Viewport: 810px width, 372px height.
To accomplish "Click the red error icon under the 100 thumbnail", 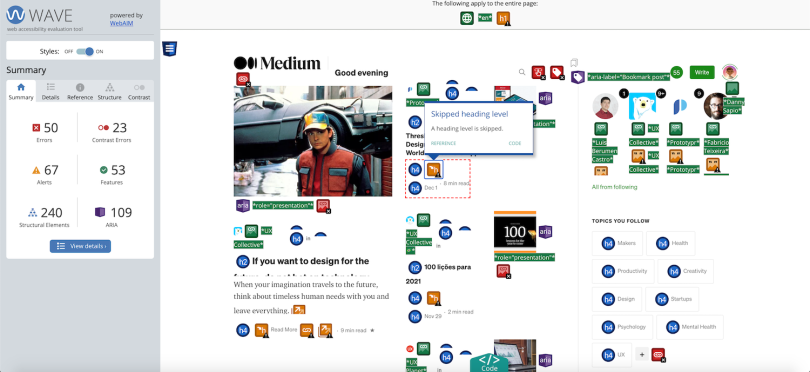I will (503, 271).
